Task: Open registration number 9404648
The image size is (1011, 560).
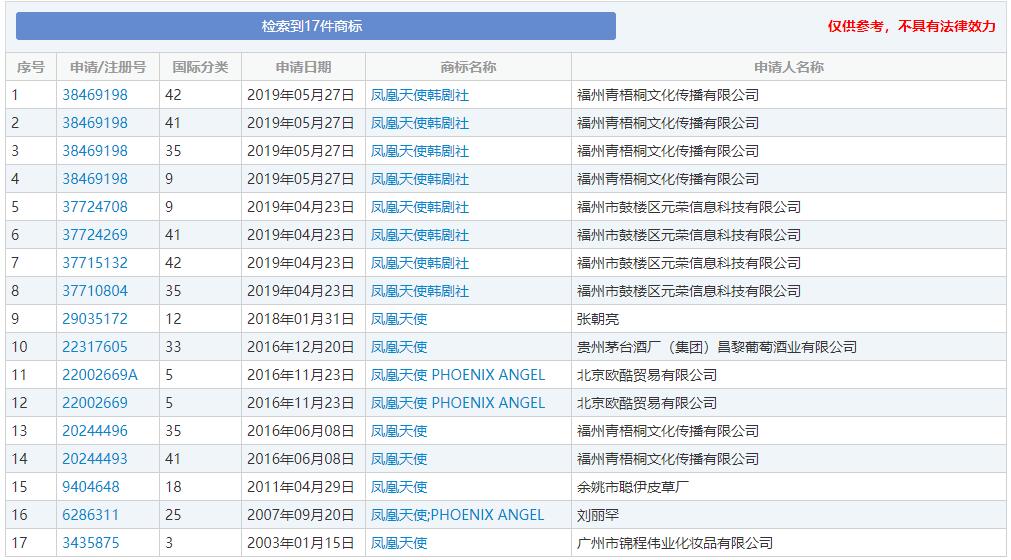Action: click(x=91, y=487)
